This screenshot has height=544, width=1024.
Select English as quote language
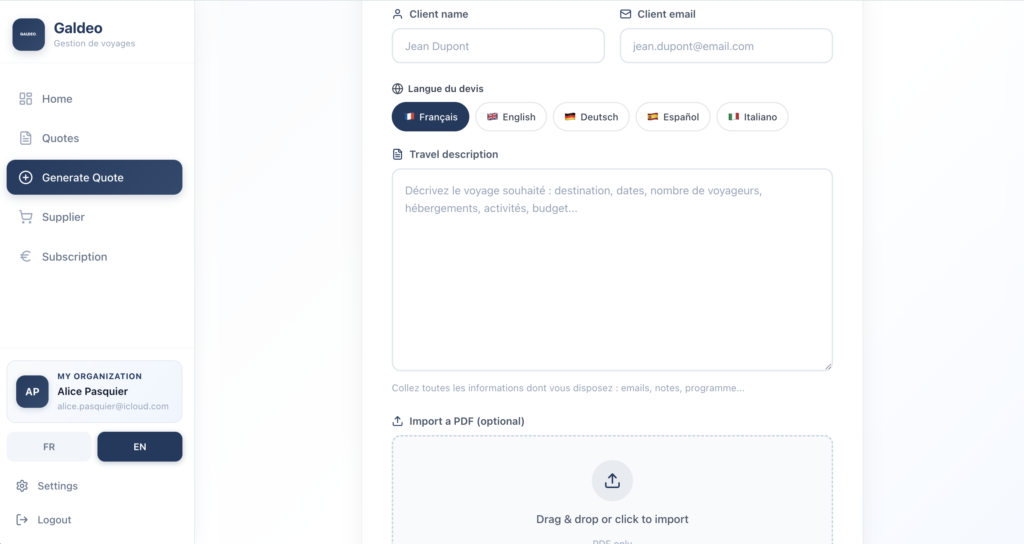[511, 117]
